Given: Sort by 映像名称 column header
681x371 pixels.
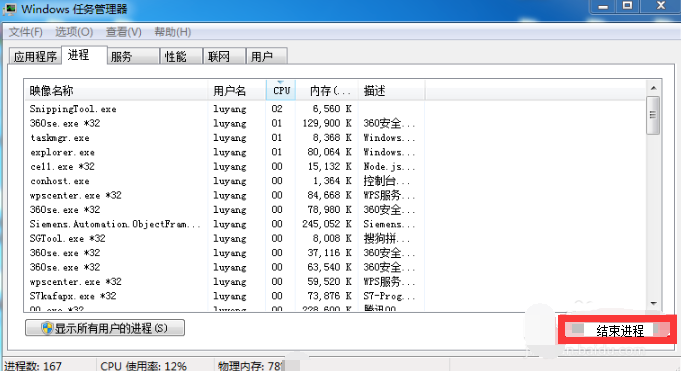Looking at the screenshot, I should point(116,90).
